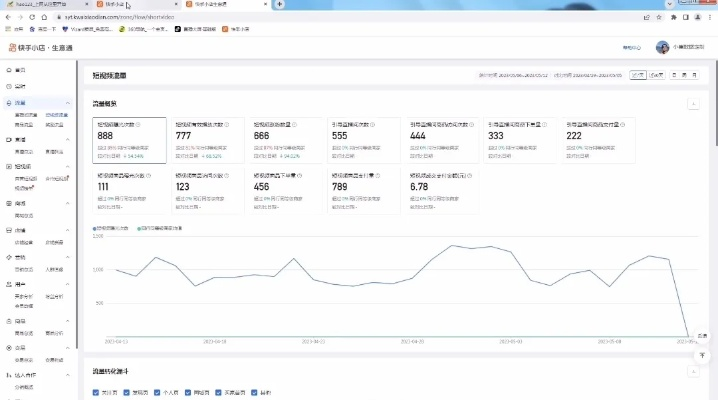Click the back-to-top arrow at right edge
The height and width of the screenshot is (400, 718).
click(701, 354)
